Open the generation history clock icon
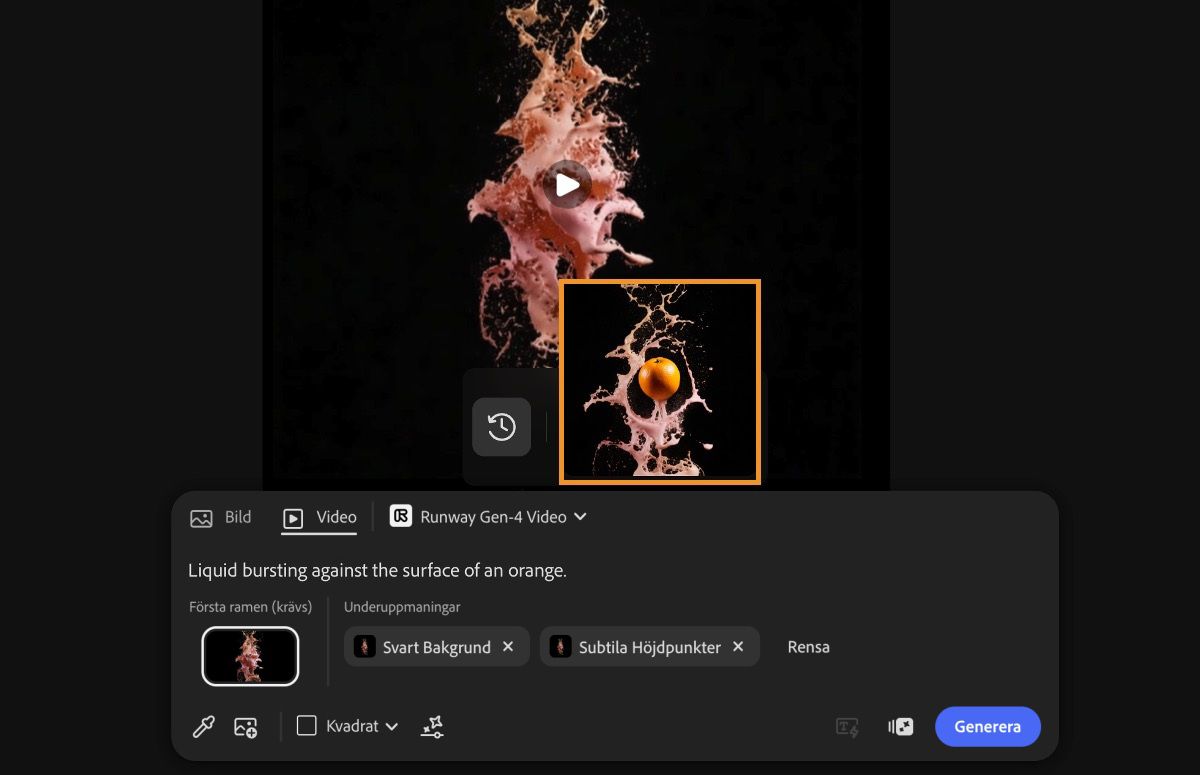 click(501, 427)
